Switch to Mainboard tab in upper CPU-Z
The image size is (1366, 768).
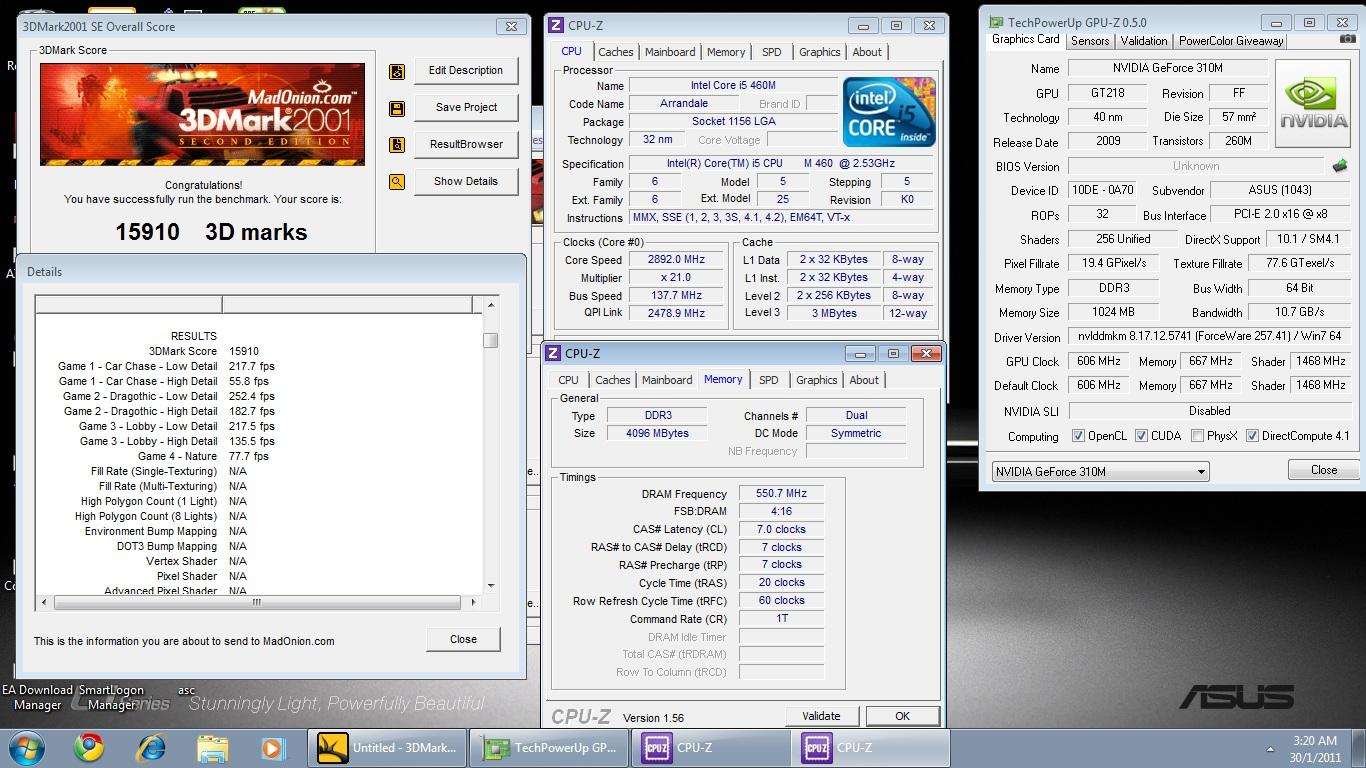[670, 52]
